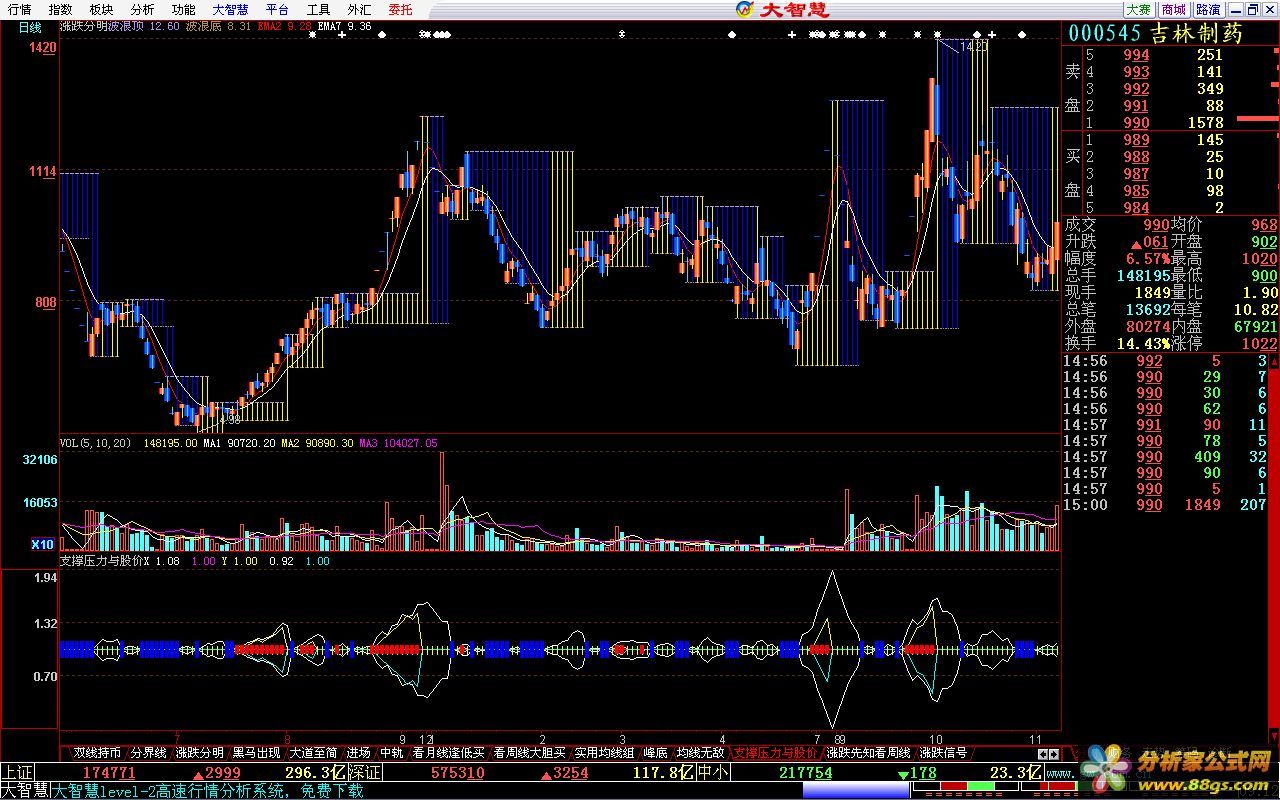Click the 幅度 6.57% change value
Image resolution: width=1280 pixels, height=800 pixels.
1148,258
